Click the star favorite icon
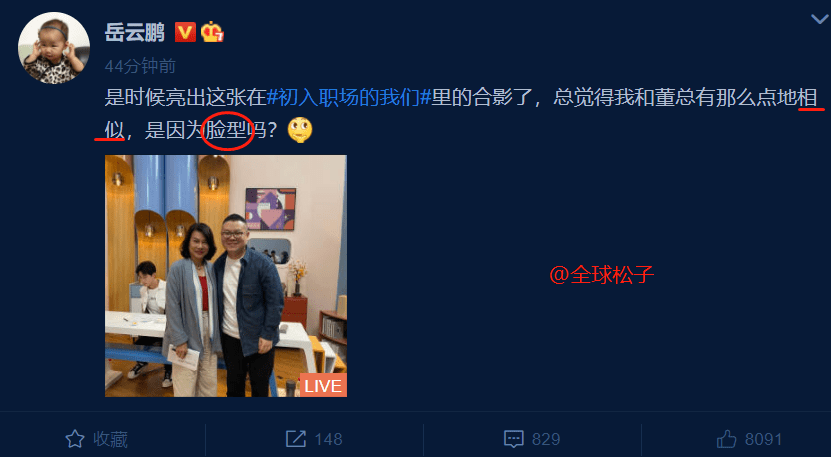 [75, 439]
